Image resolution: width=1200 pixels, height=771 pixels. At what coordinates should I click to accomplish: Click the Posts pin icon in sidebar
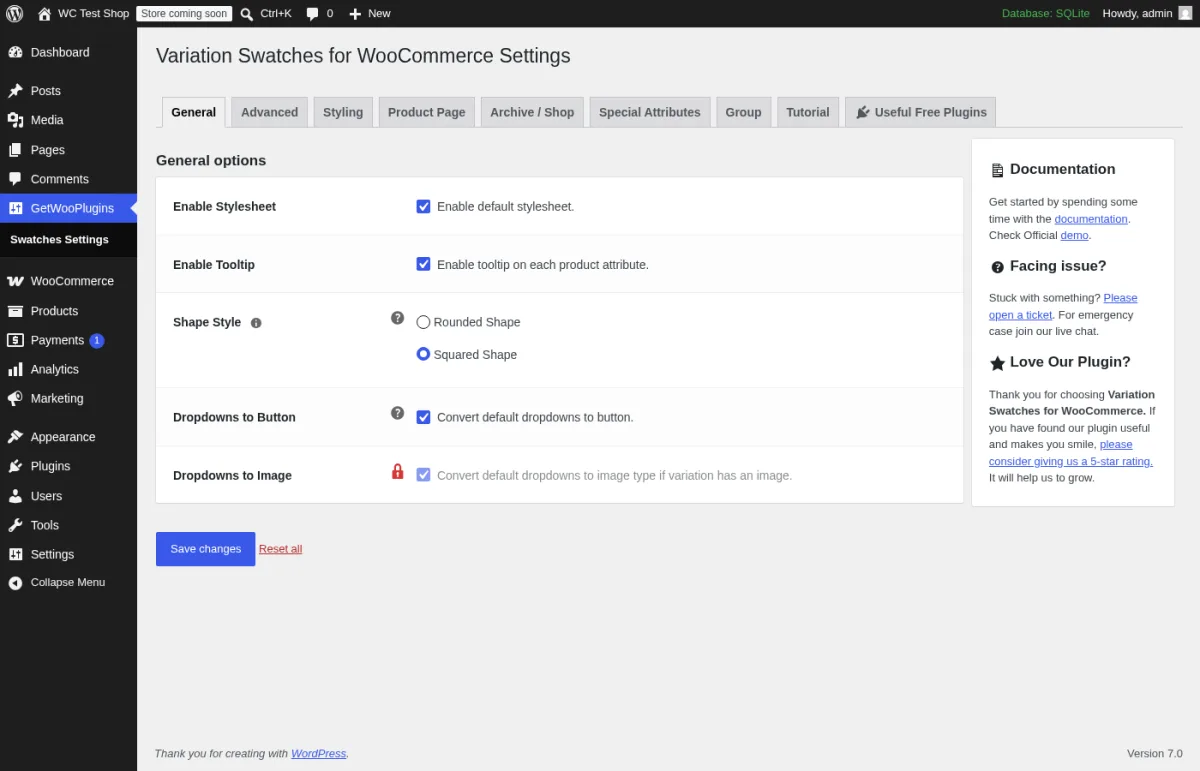pyautogui.click(x=15, y=91)
